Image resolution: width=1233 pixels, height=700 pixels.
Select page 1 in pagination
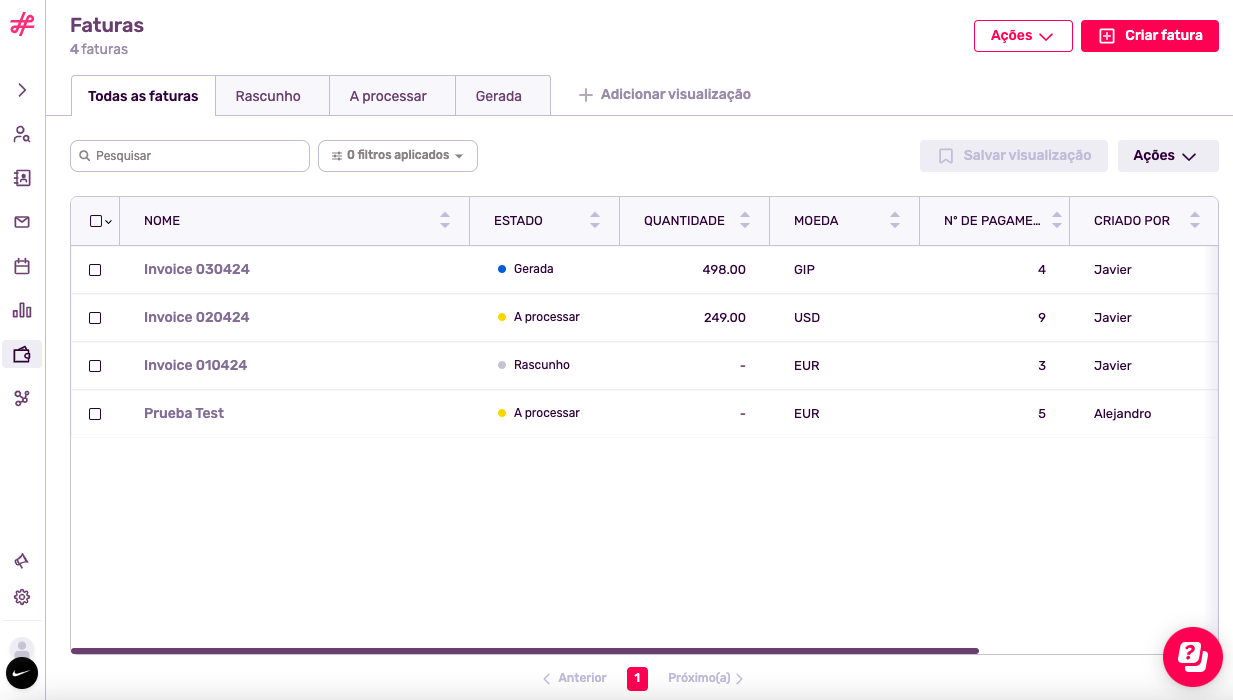tap(637, 678)
